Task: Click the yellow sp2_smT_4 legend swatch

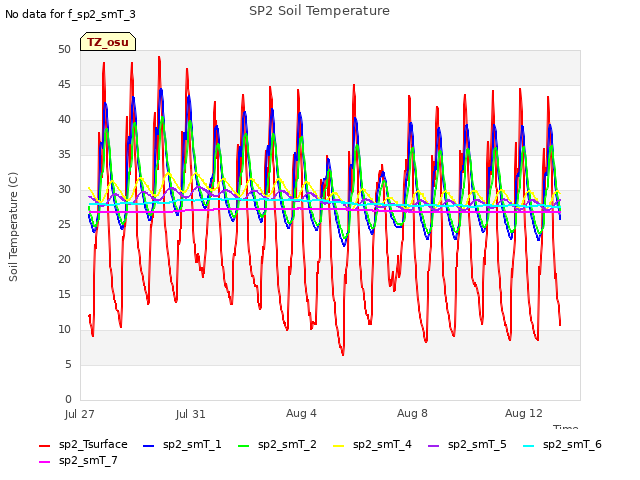Action: pos(339,446)
